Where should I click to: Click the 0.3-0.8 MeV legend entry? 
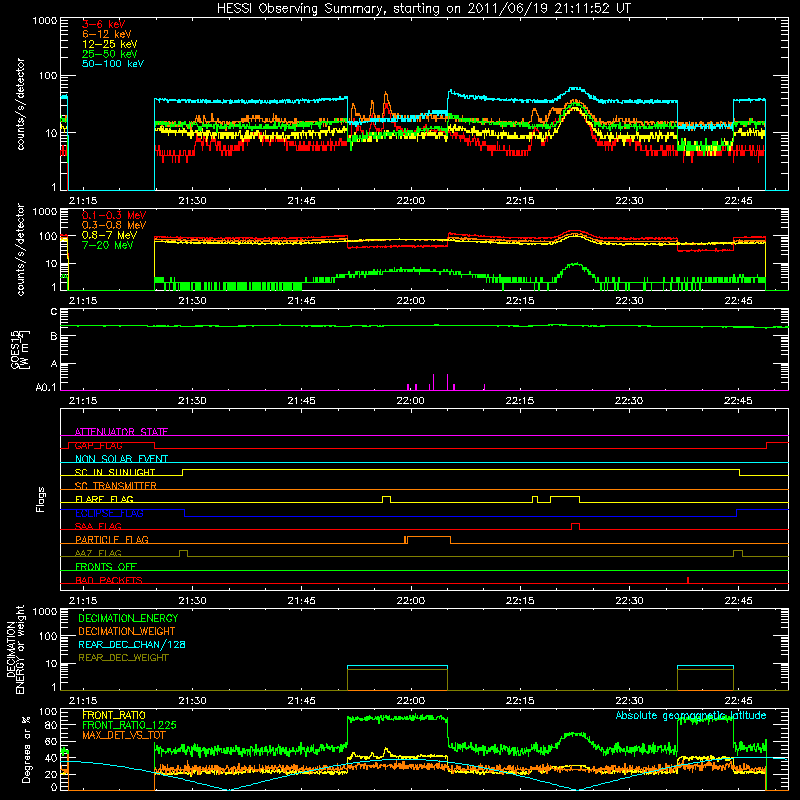(x=114, y=225)
